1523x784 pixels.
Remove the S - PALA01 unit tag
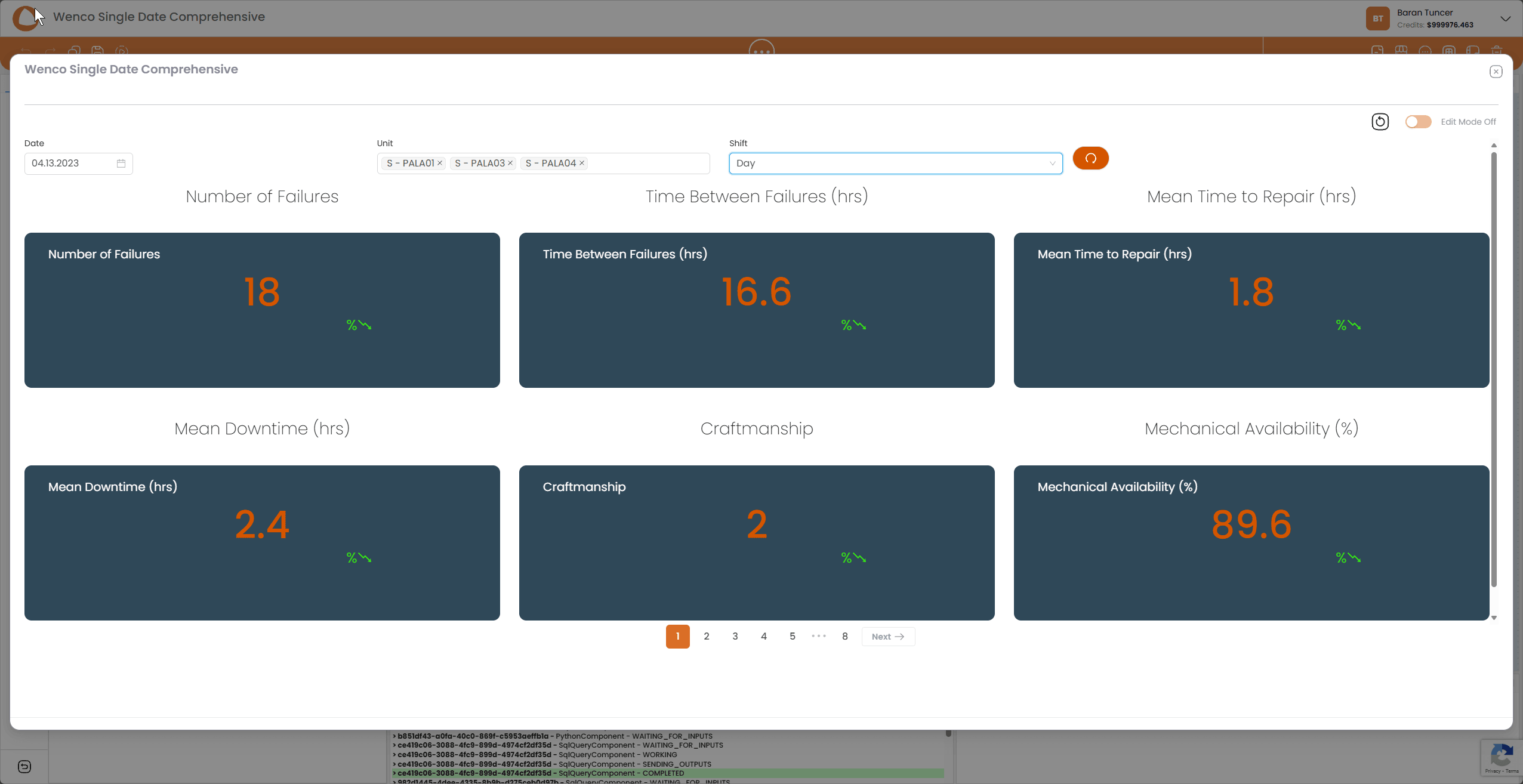pyautogui.click(x=440, y=163)
